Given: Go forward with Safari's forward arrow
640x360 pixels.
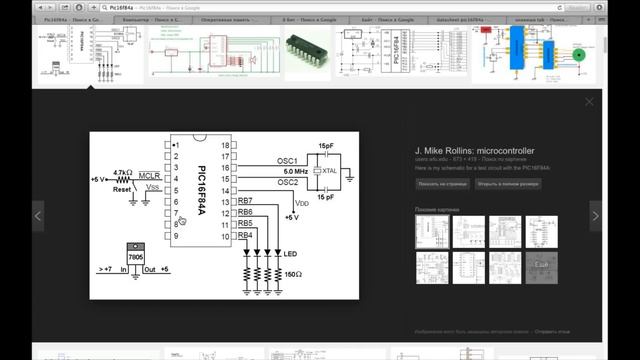Looking at the screenshot, I should pos(50,8).
